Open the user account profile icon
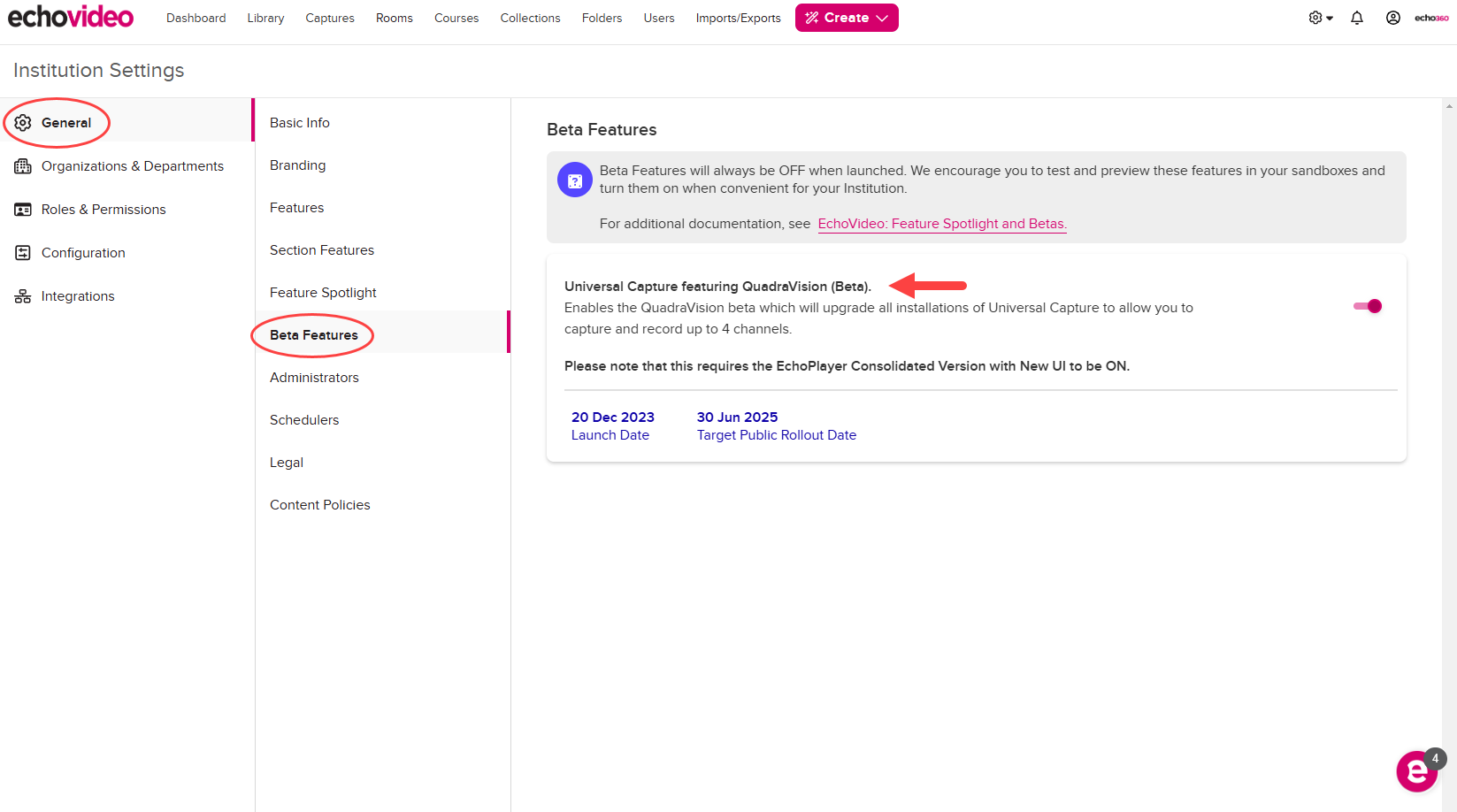 [1393, 18]
